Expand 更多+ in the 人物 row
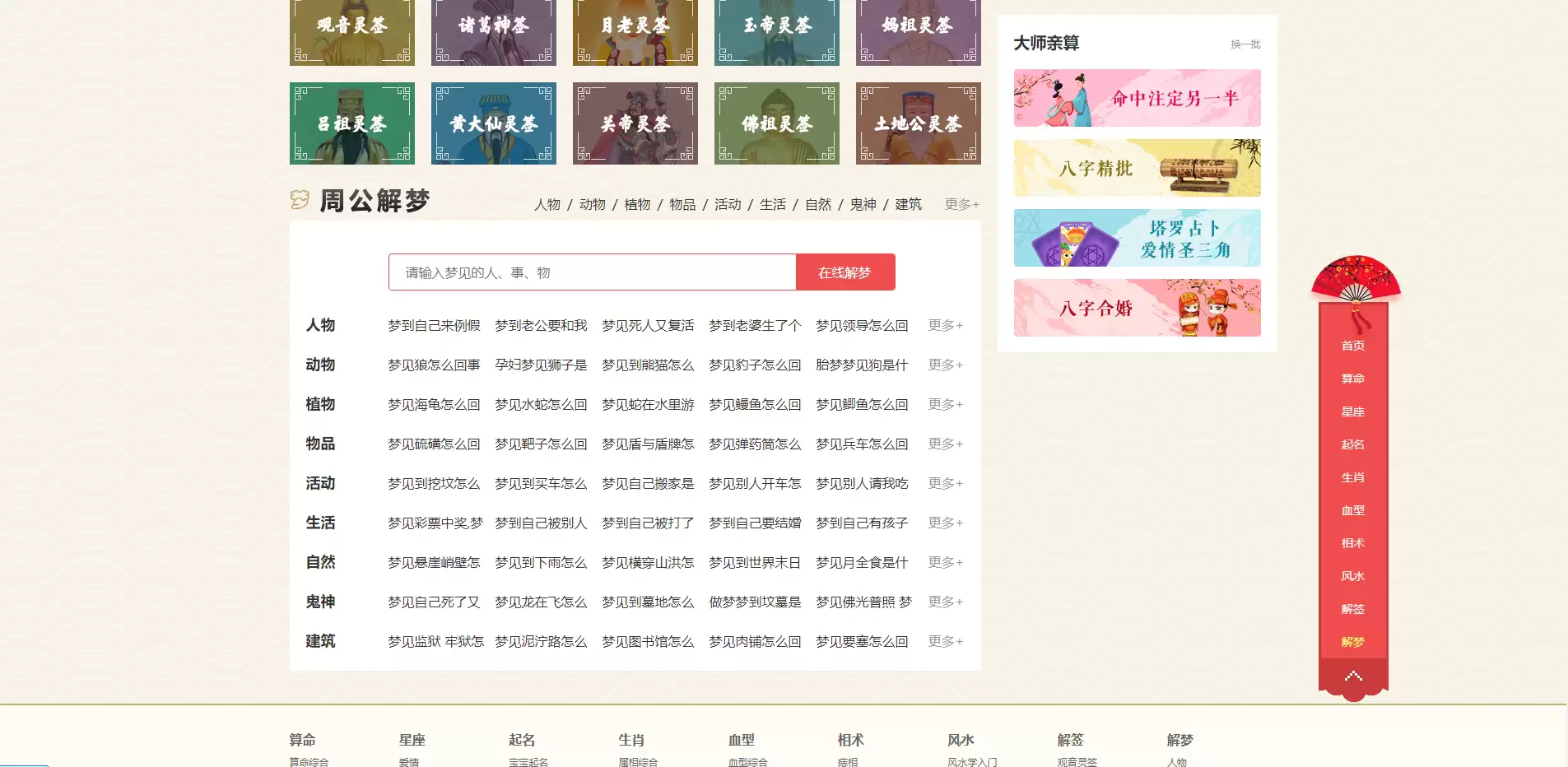The height and width of the screenshot is (767, 1568). (946, 325)
